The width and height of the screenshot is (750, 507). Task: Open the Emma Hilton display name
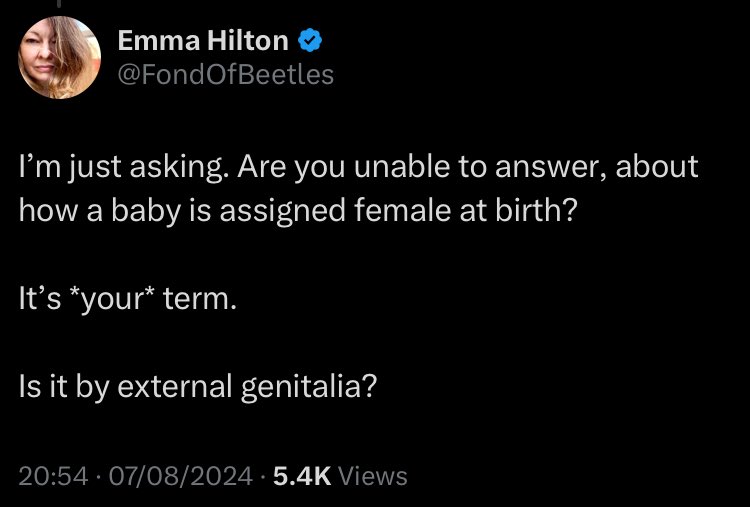point(203,41)
